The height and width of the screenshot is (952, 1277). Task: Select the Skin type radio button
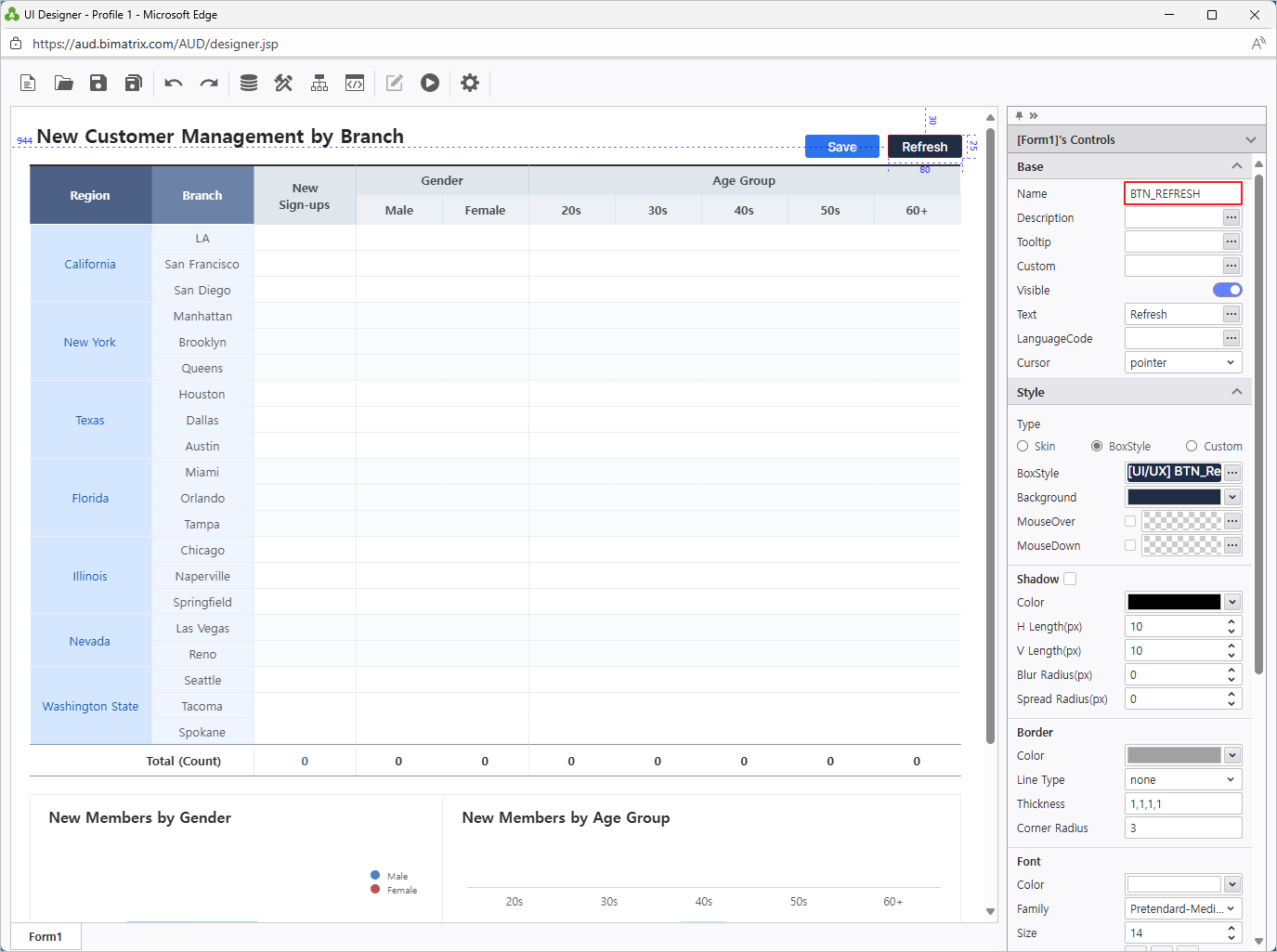coord(1023,447)
